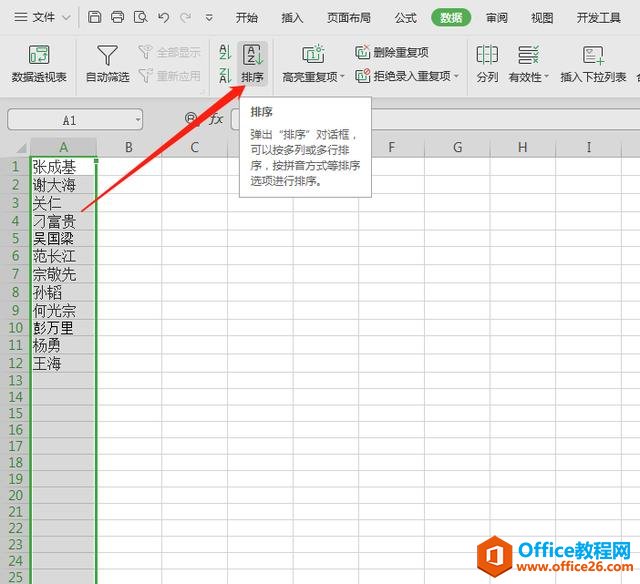Select cell containing 谢大海
The width and height of the screenshot is (640, 584).
coord(64,185)
